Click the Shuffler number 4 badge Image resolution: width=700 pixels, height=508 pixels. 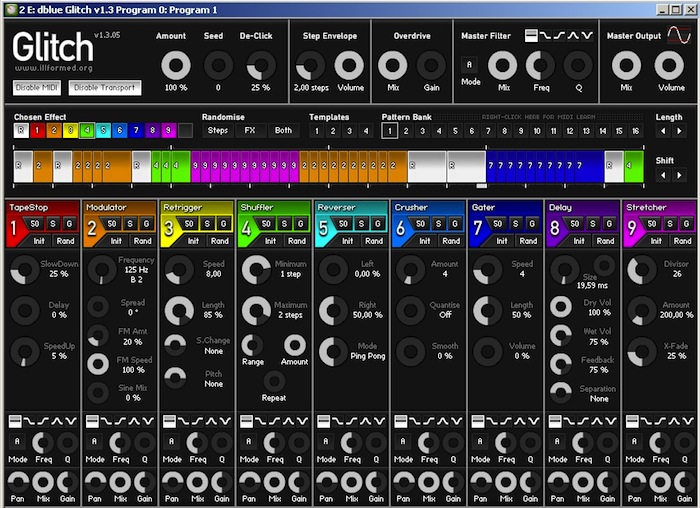point(246,229)
